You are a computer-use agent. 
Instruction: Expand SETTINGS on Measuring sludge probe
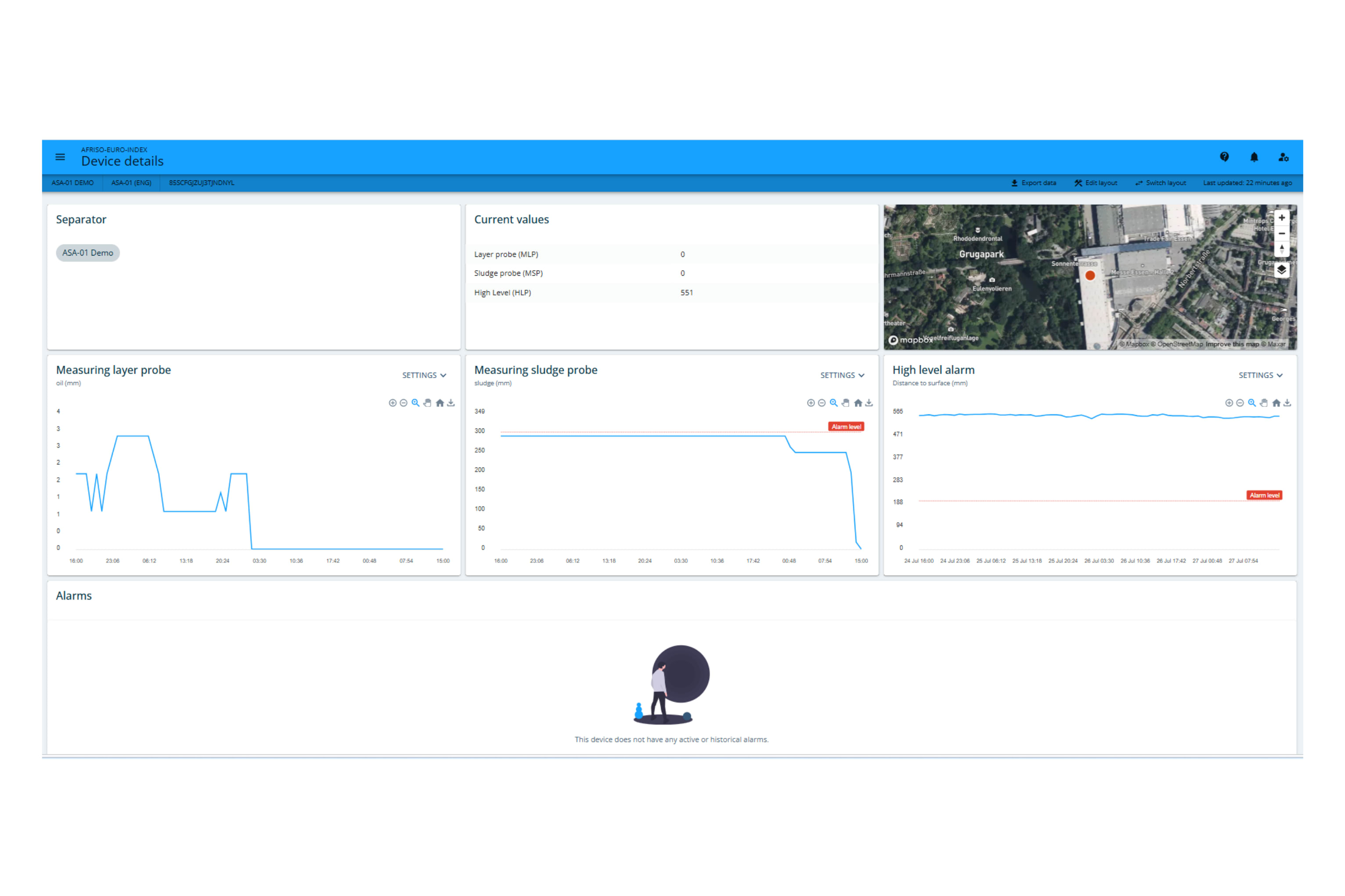(x=842, y=375)
